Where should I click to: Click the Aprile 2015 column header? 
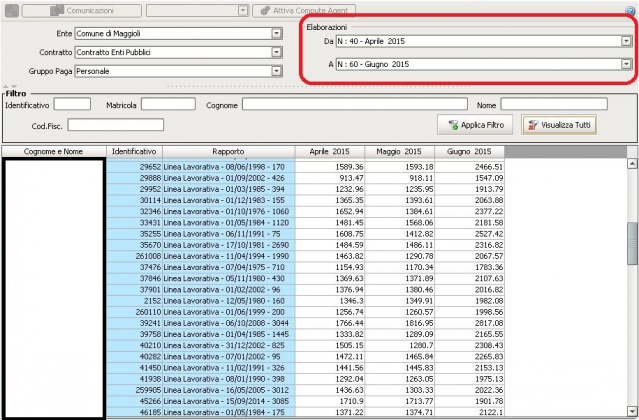329,152
